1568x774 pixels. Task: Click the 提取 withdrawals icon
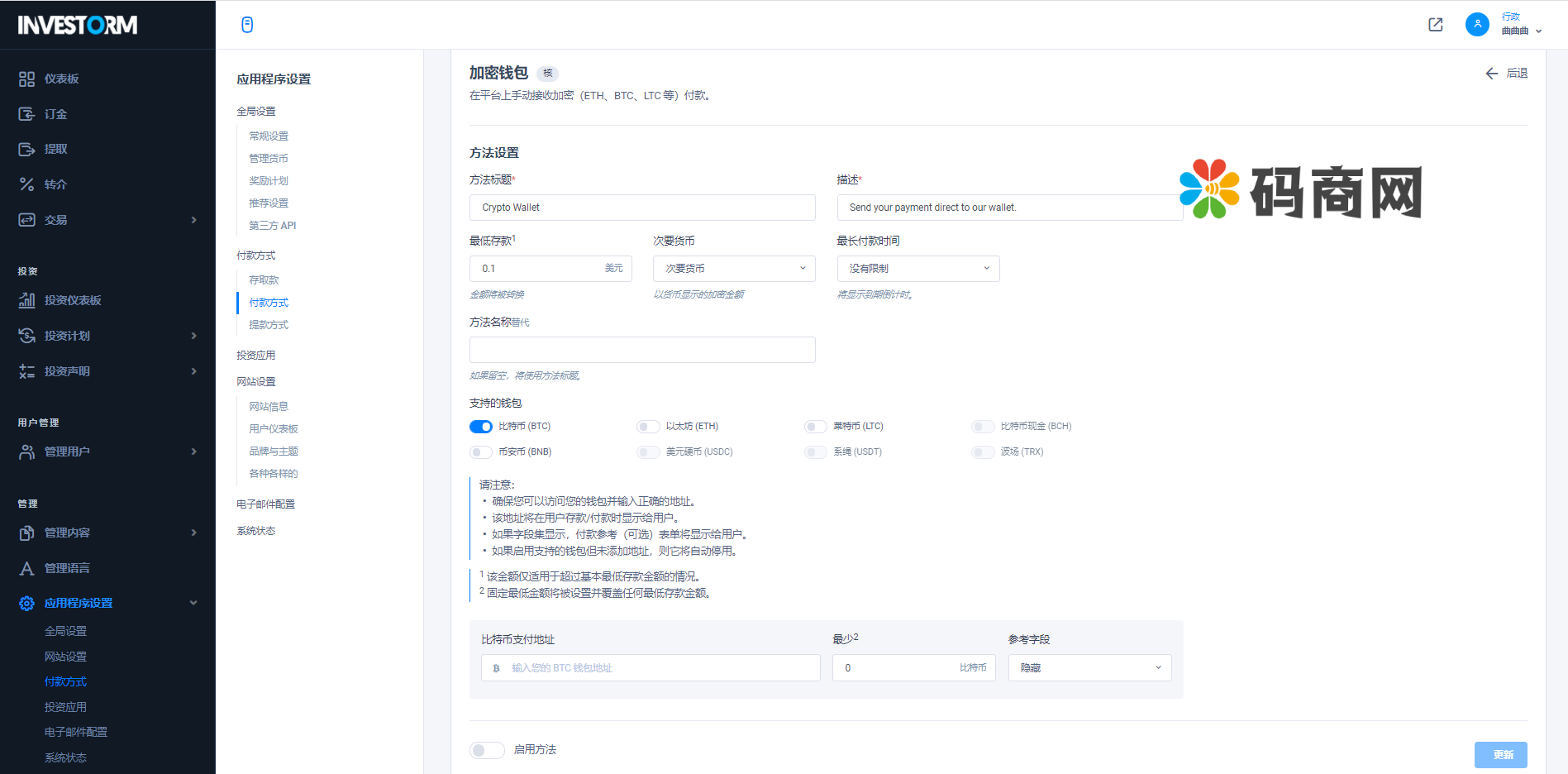[x=26, y=149]
